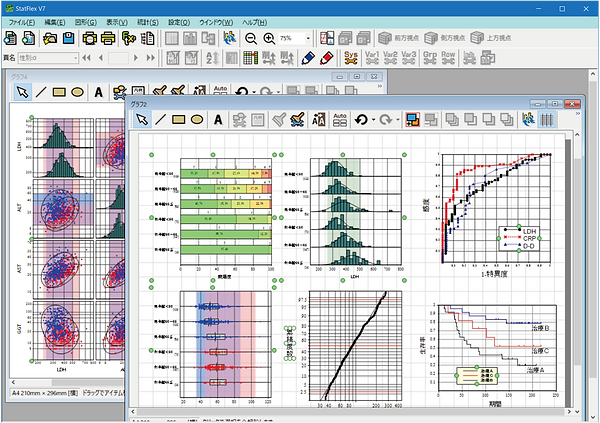Open the 表示(V) menu

pyautogui.click(x=116, y=23)
